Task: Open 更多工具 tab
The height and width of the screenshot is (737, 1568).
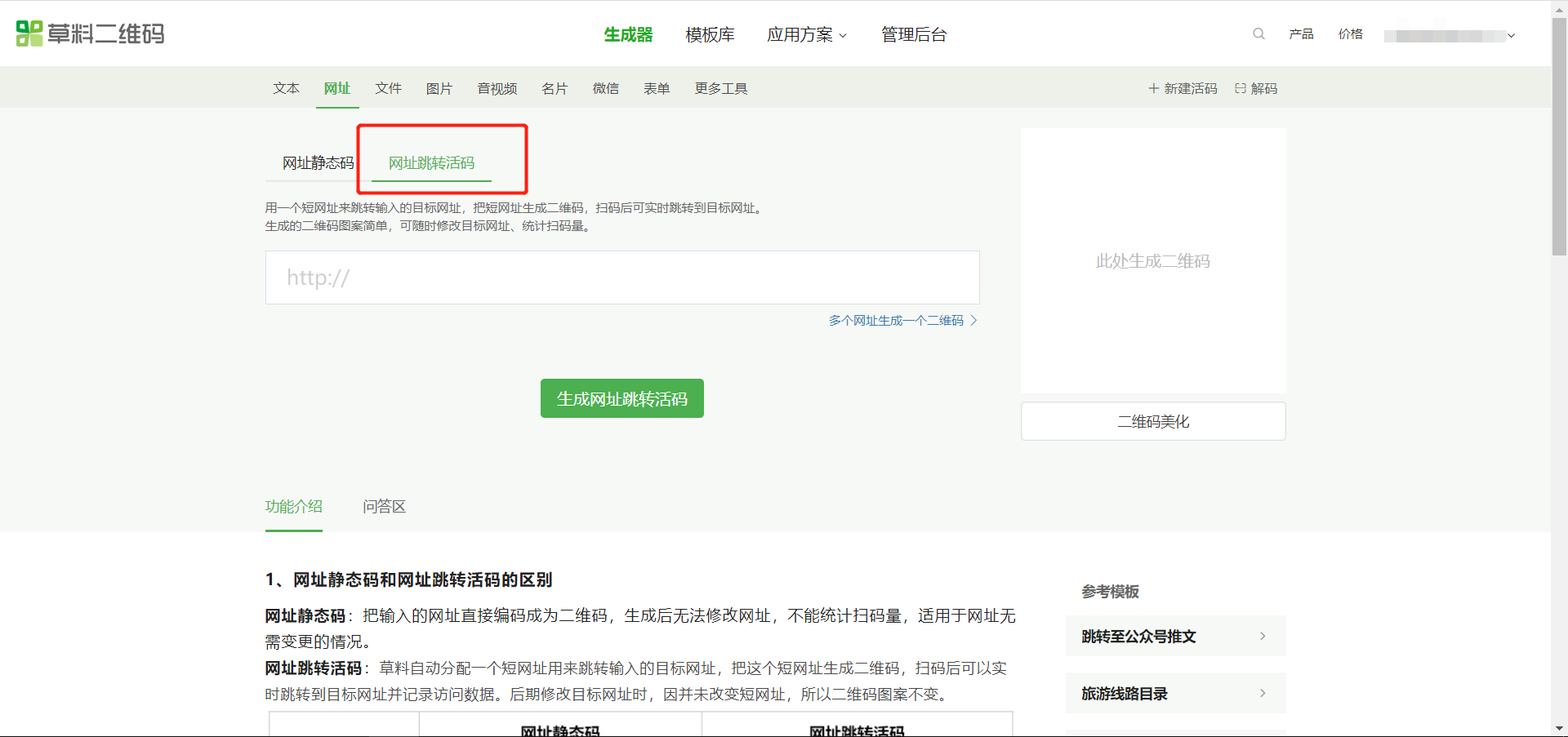Action: 721,88
